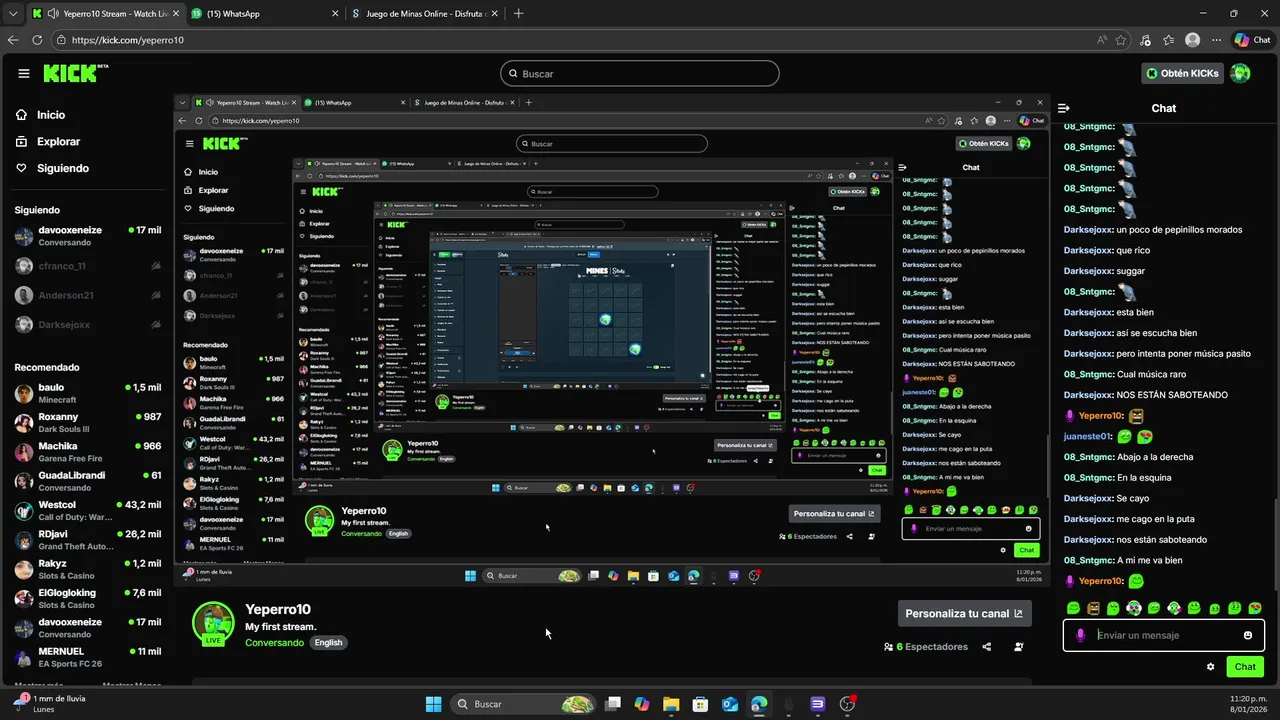Image resolution: width=1280 pixels, height=720 pixels.
Task: Open offline channel Anderson21
Action: 87,295
